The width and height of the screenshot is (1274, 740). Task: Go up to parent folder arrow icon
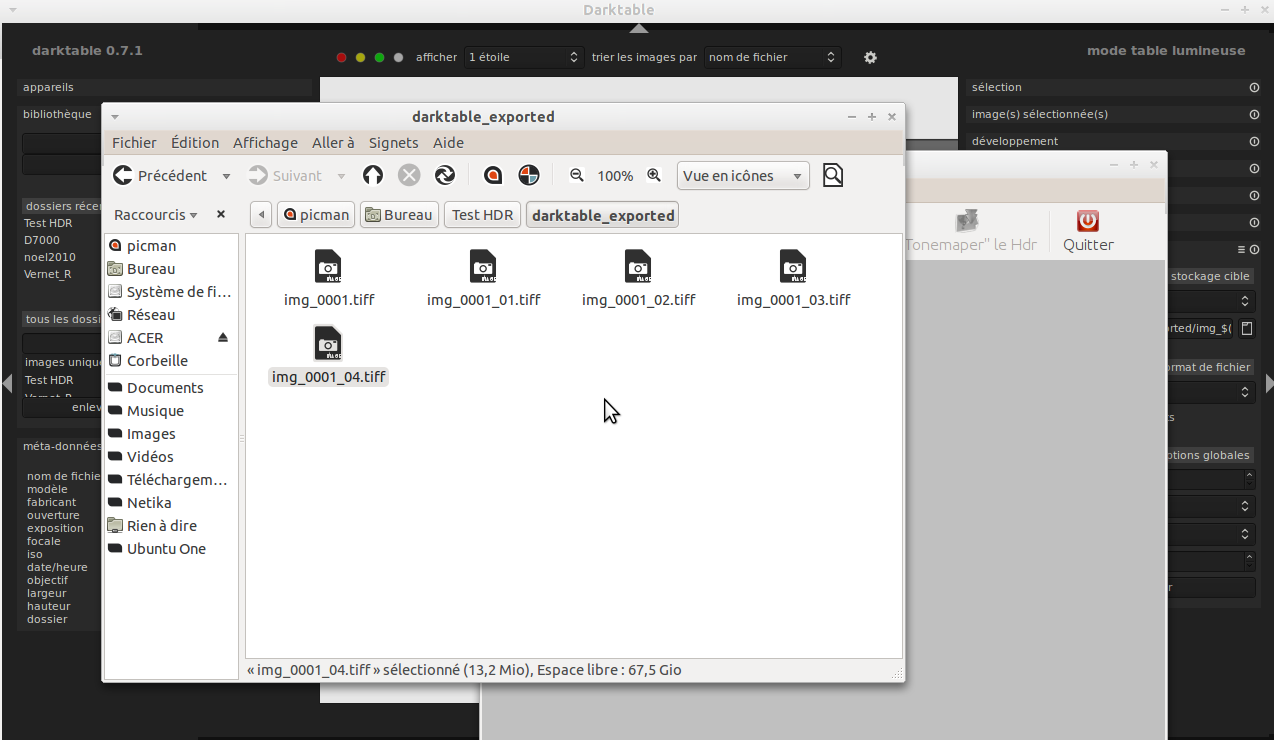[373, 175]
